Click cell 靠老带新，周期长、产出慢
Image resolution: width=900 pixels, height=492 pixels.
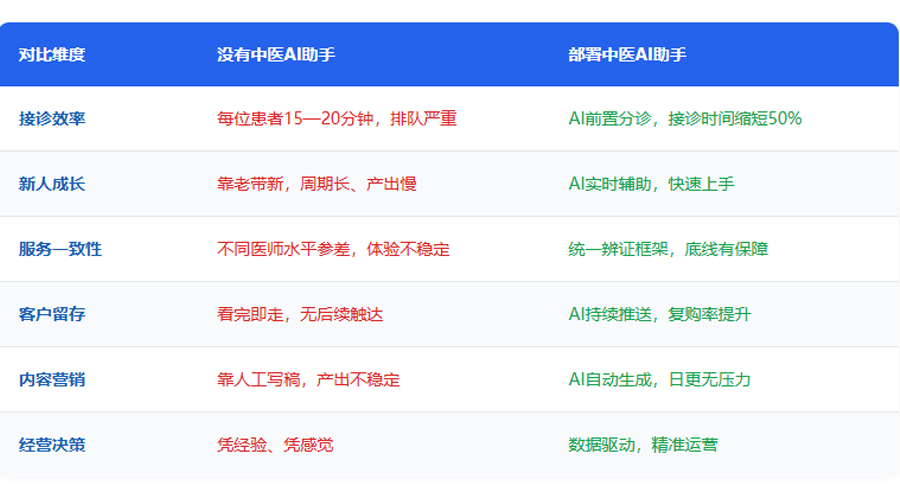(317, 184)
